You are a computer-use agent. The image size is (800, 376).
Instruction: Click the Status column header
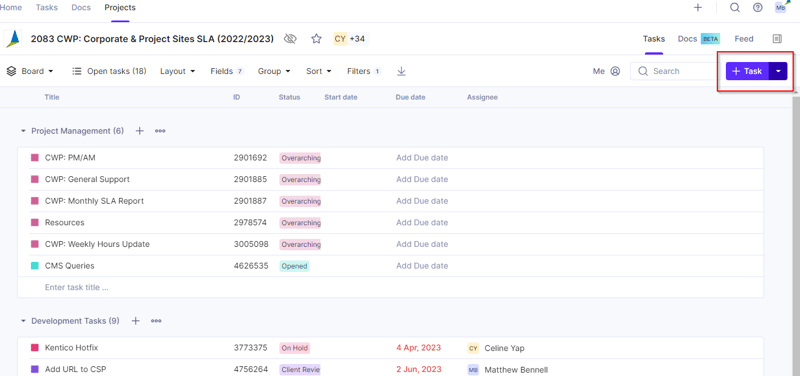pos(289,97)
